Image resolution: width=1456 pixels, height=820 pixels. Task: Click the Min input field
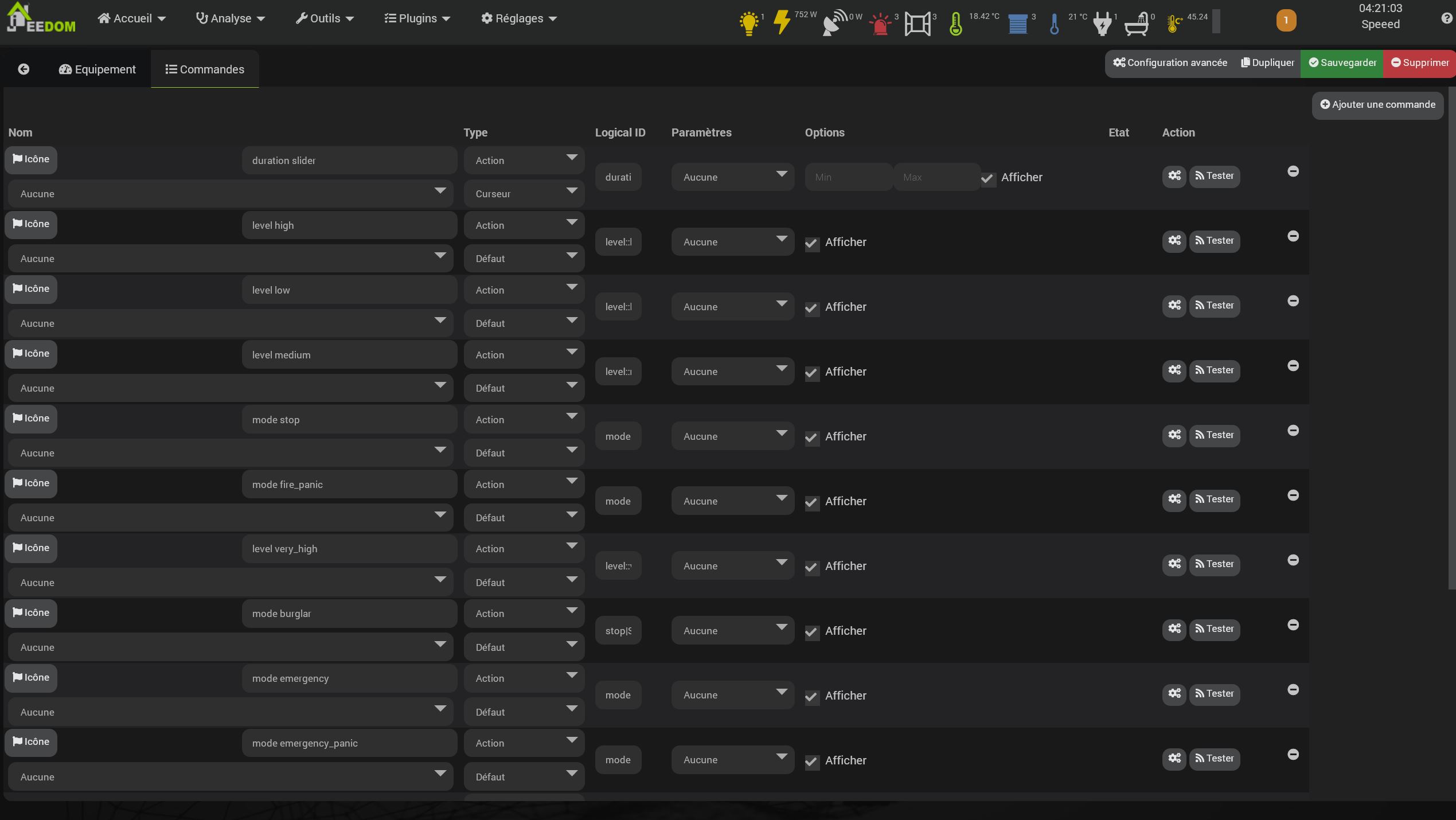coord(848,177)
